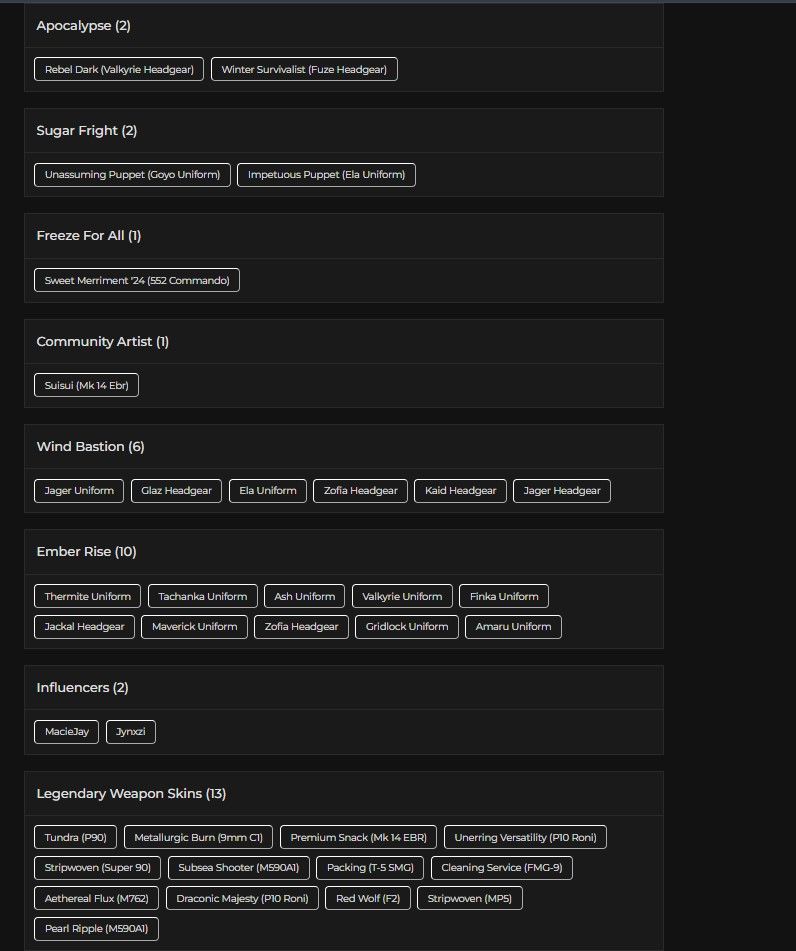
Task: Click Sweet Merriment '24 (552 Commando) tag
Action: point(137,280)
